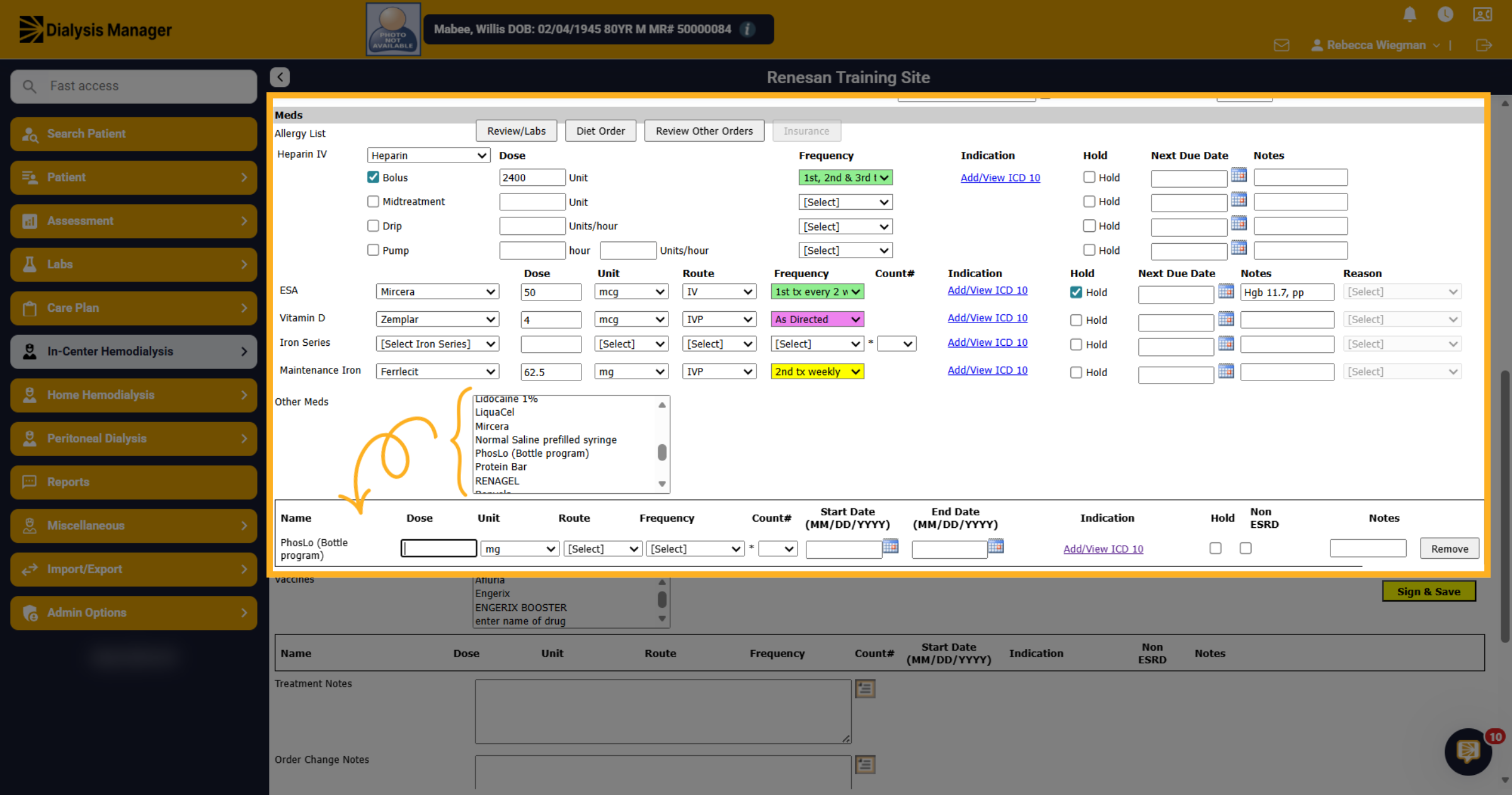
Task: Click the Diet Order button
Action: [x=600, y=131]
